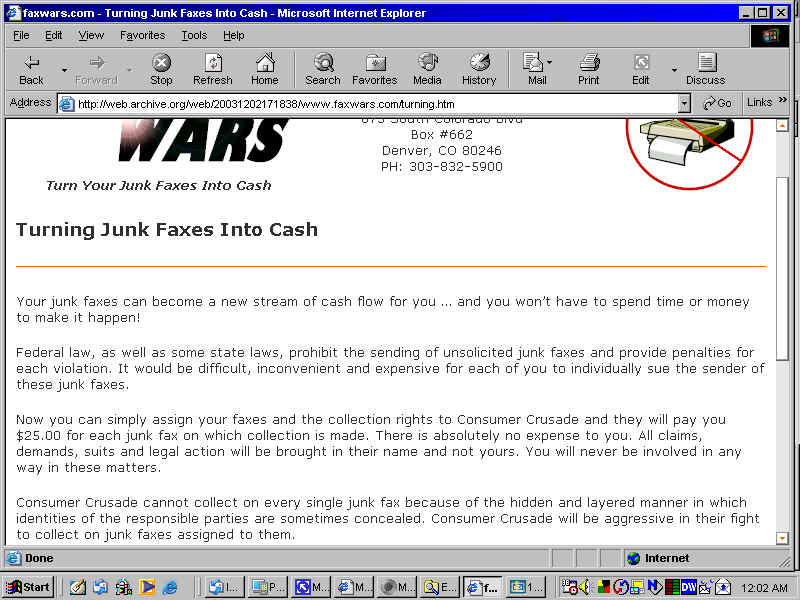This screenshot has width=800, height=600.
Task: Switch to the 'P...' taskbar button
Action: (x=268, y=587)
